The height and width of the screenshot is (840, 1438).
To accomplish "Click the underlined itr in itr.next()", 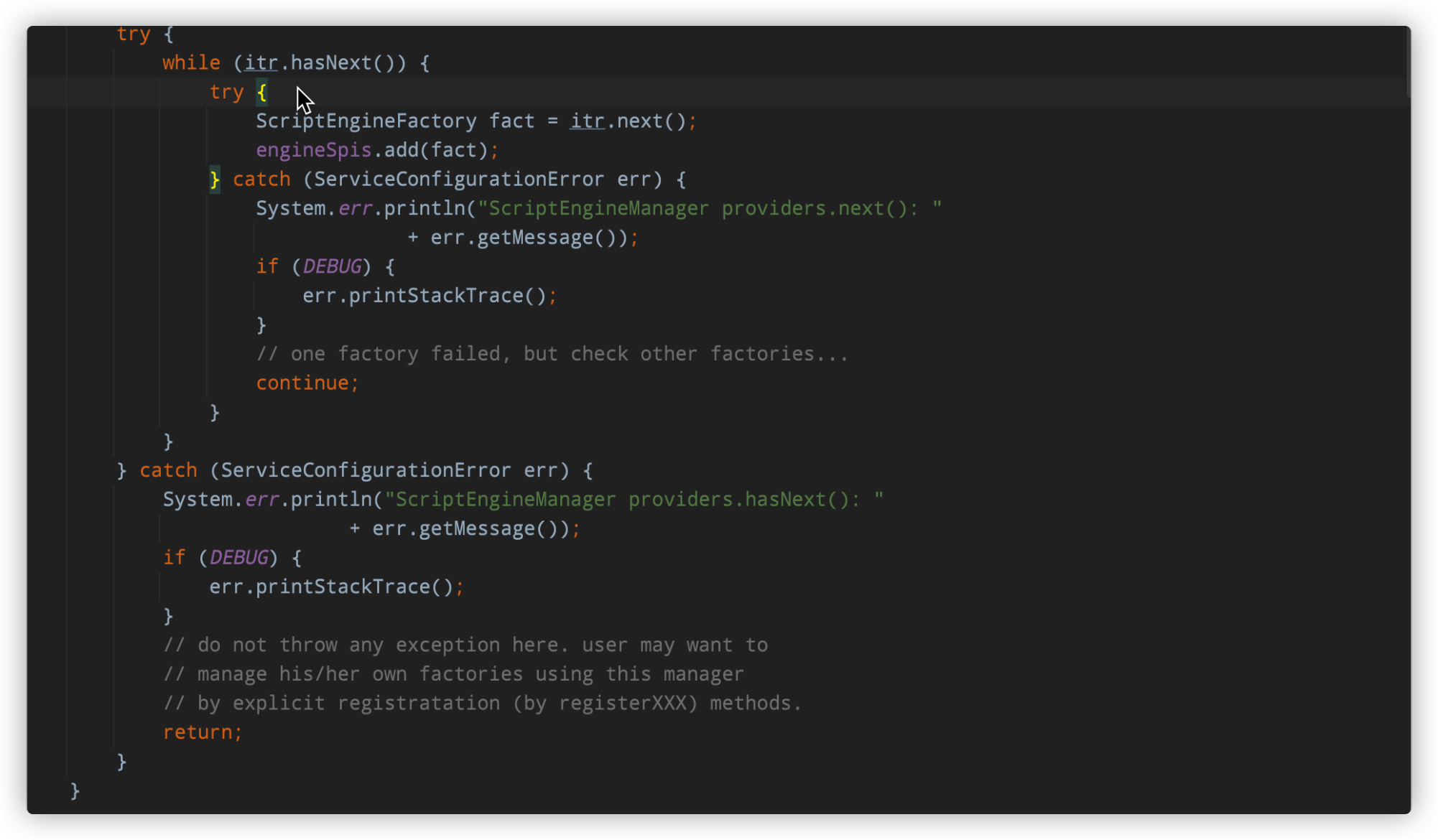I will tap(587, 121).
